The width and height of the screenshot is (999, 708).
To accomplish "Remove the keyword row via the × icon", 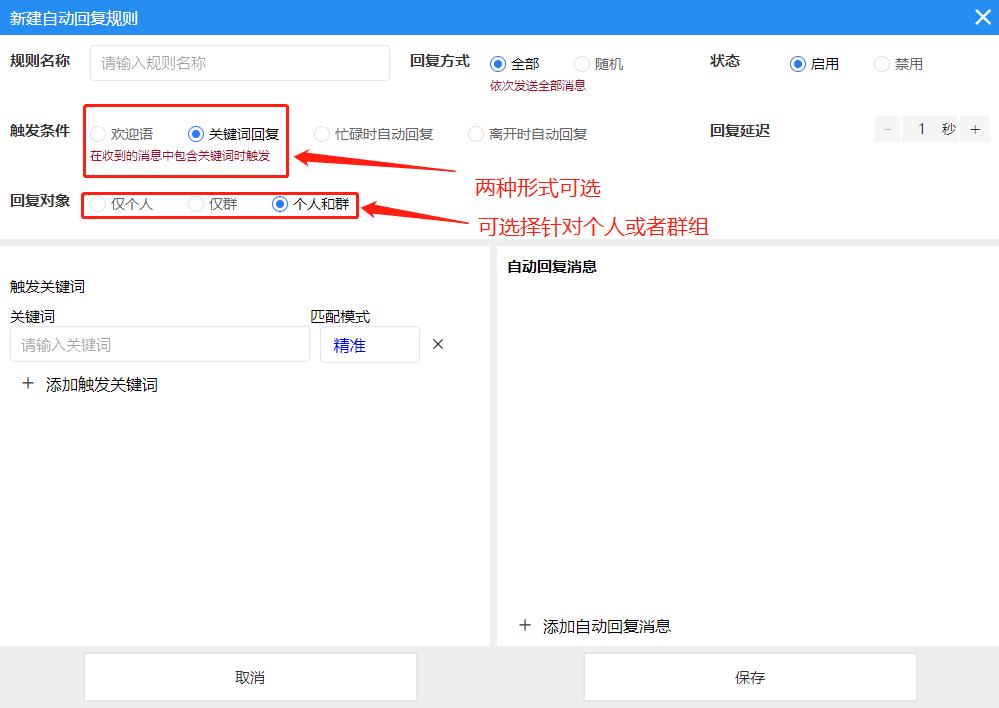I will (437, 344).
